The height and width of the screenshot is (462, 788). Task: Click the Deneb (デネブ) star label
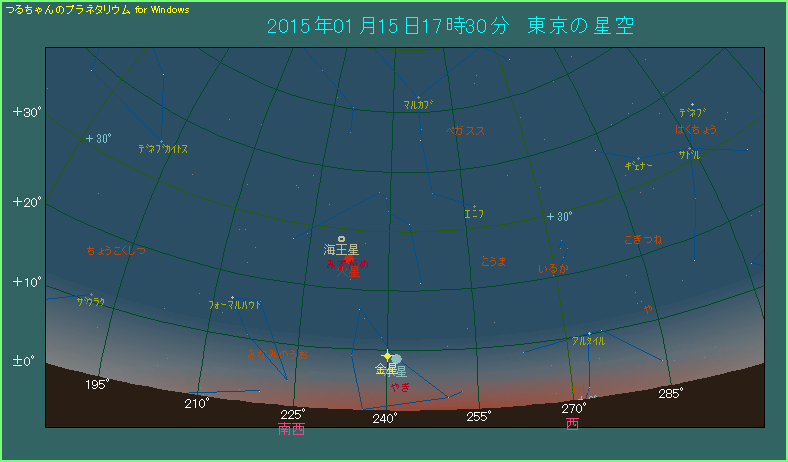pyautogui.click(x=692, y=113)
